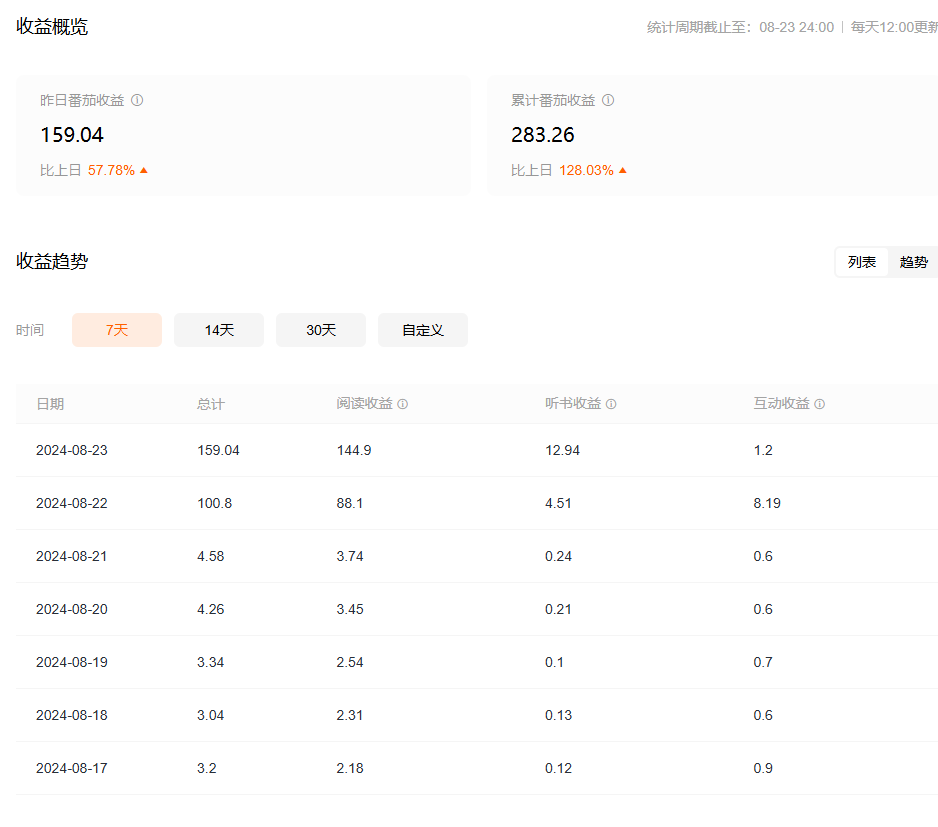Image resolution: width=938 pixels, height=827 pixels.
Task: Click the 收益概览 heading
Action: click(52, 27)
